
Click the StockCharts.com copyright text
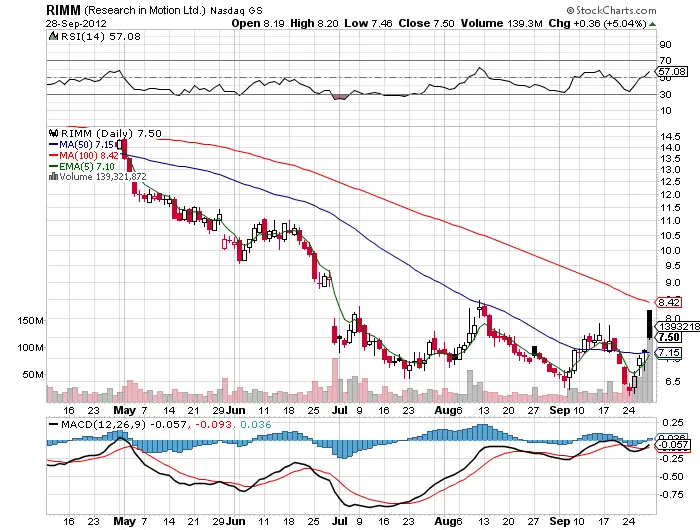pyautogui.click(x=611, y=10)
